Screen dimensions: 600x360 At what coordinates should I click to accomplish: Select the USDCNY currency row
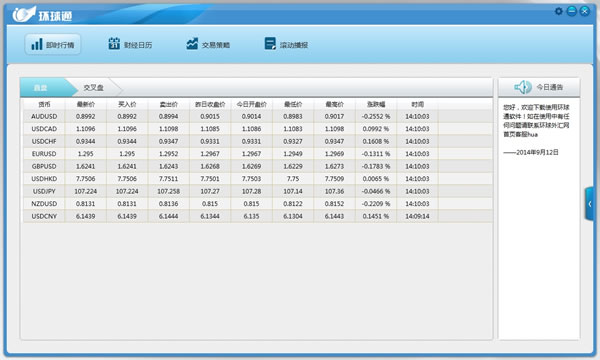(x=258, y=216)
